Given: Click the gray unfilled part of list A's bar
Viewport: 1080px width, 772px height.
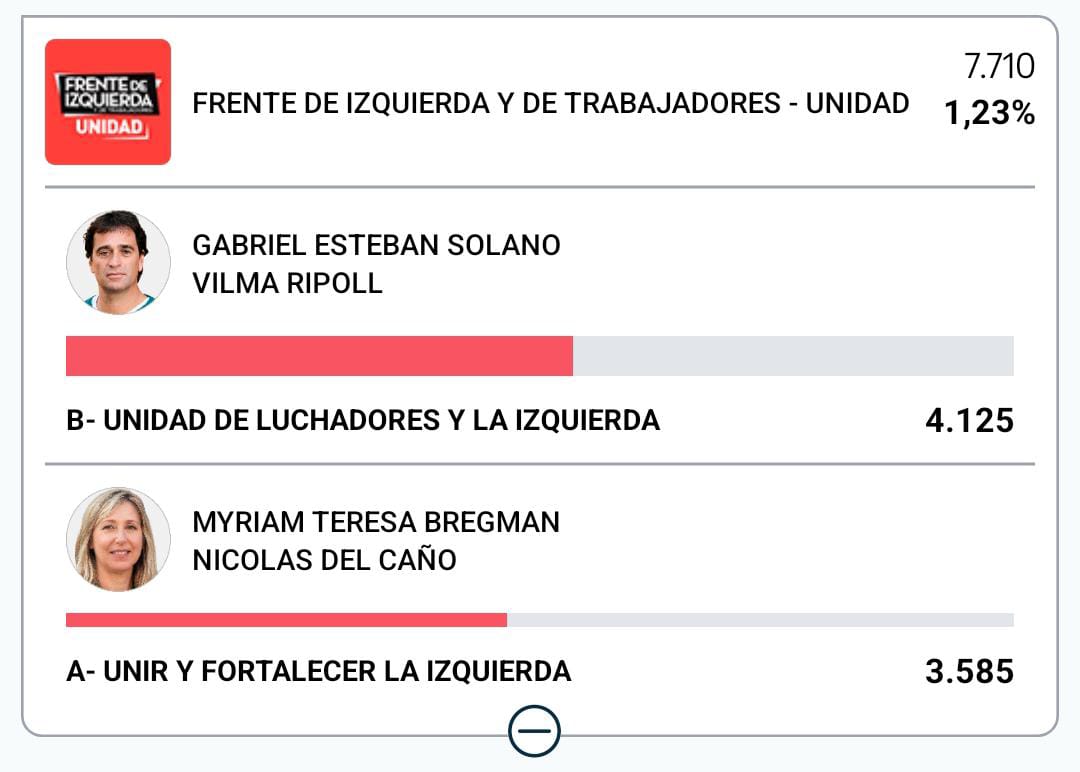Looking at the screenshot, I should coord(760,620).
